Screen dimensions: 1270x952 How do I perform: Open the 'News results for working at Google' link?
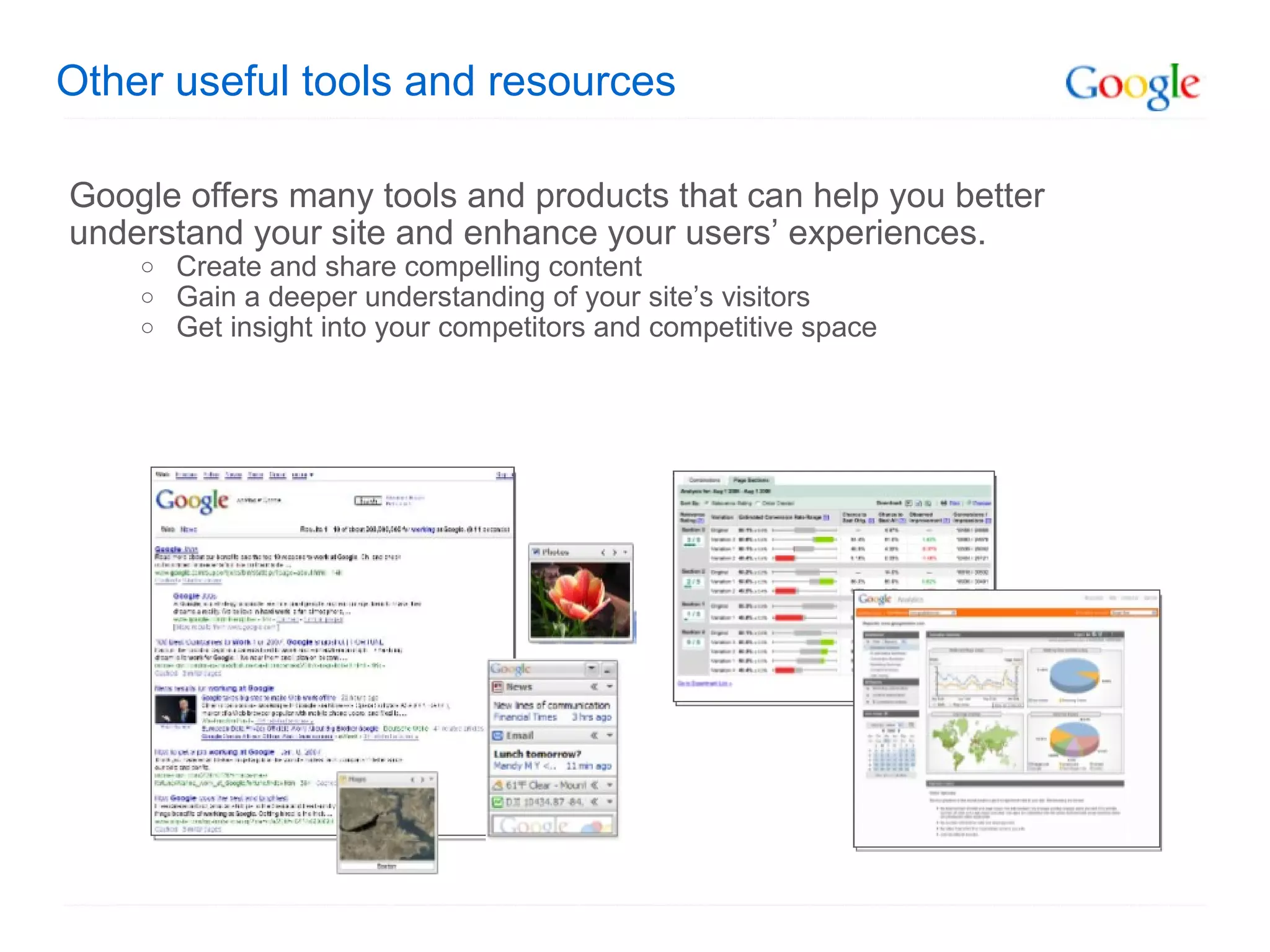(x=215, y=688)
